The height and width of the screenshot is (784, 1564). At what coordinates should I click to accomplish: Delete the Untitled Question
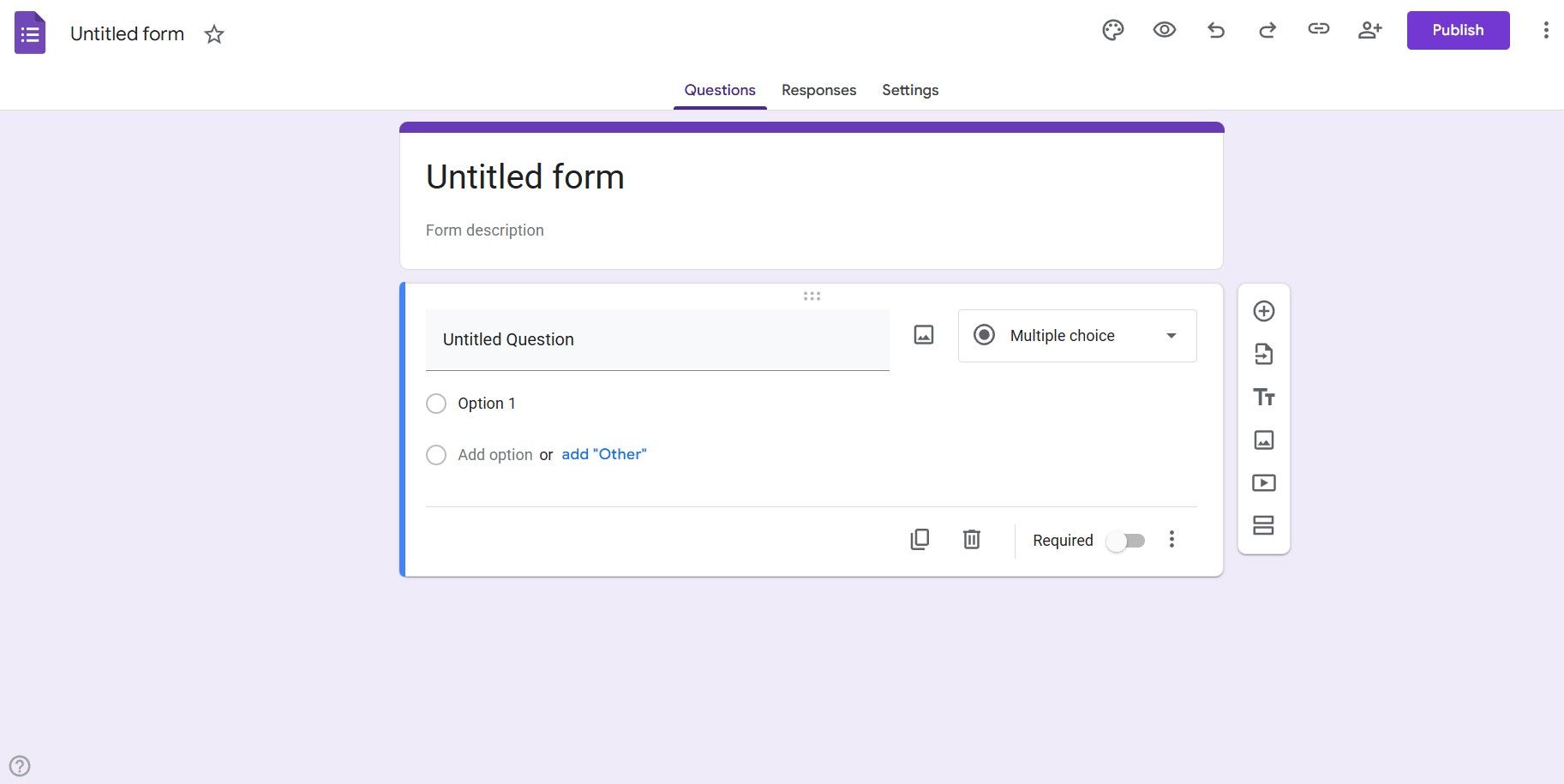[970, 539]
